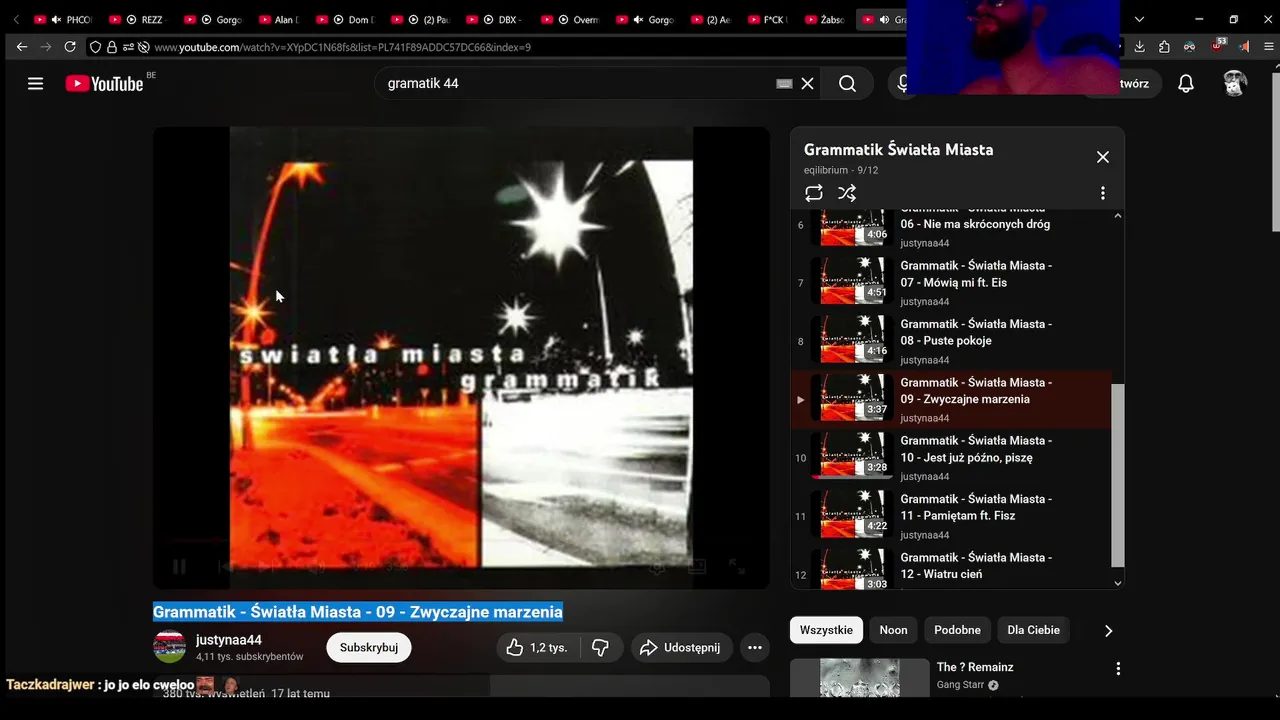Open the on-screen keyboard icon in search box
The width and height of the screenshot is (1280, 720).
[x=784, y=84]
